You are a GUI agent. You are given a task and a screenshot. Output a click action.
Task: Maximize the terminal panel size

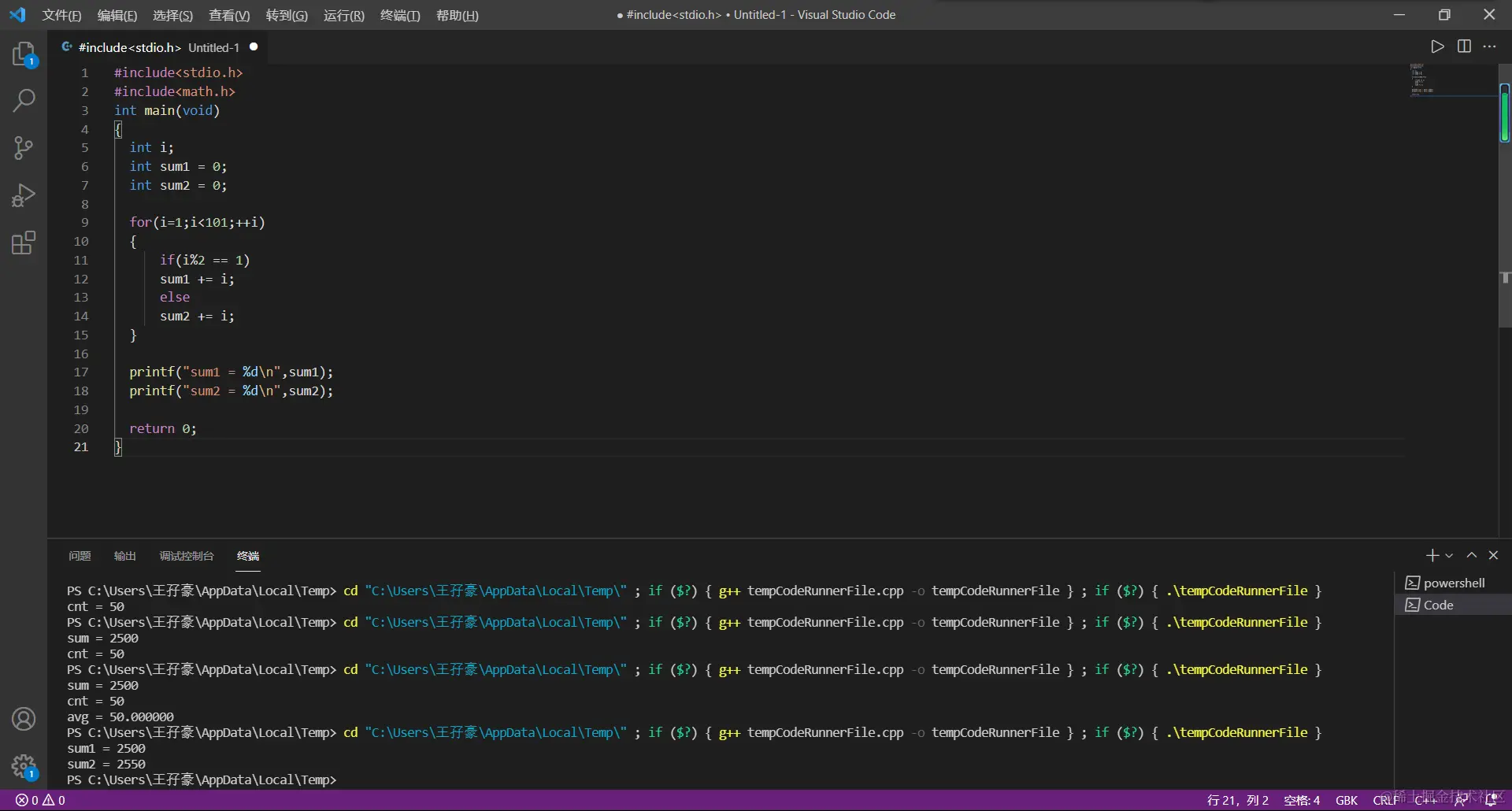click(x=1471, y=555)
